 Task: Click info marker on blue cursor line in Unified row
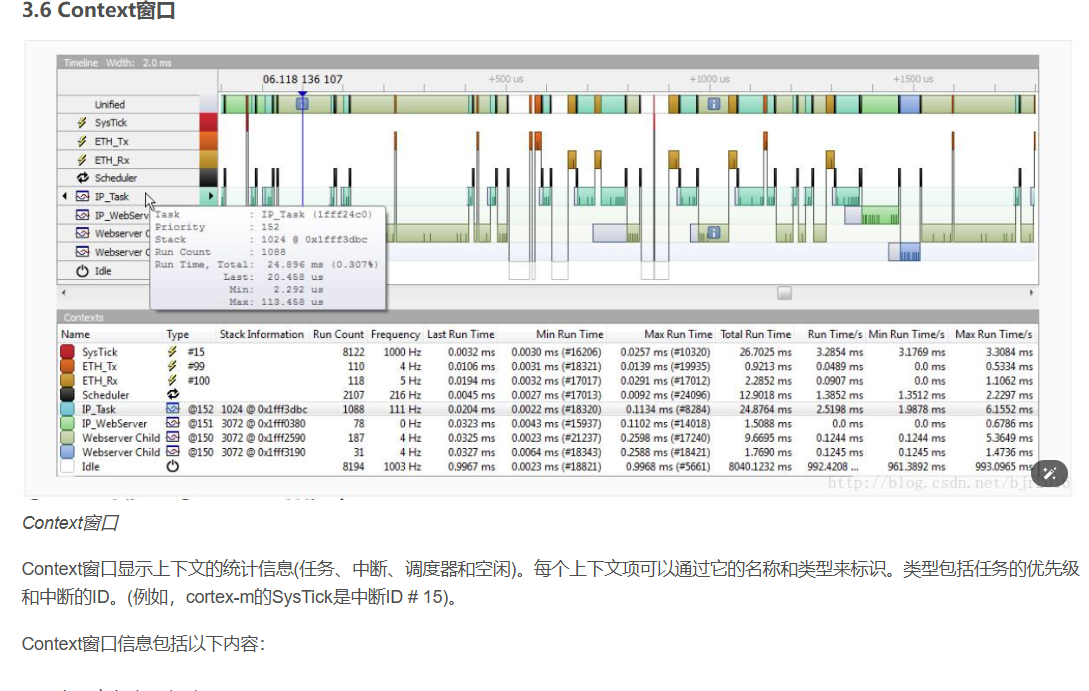(302, 104)
